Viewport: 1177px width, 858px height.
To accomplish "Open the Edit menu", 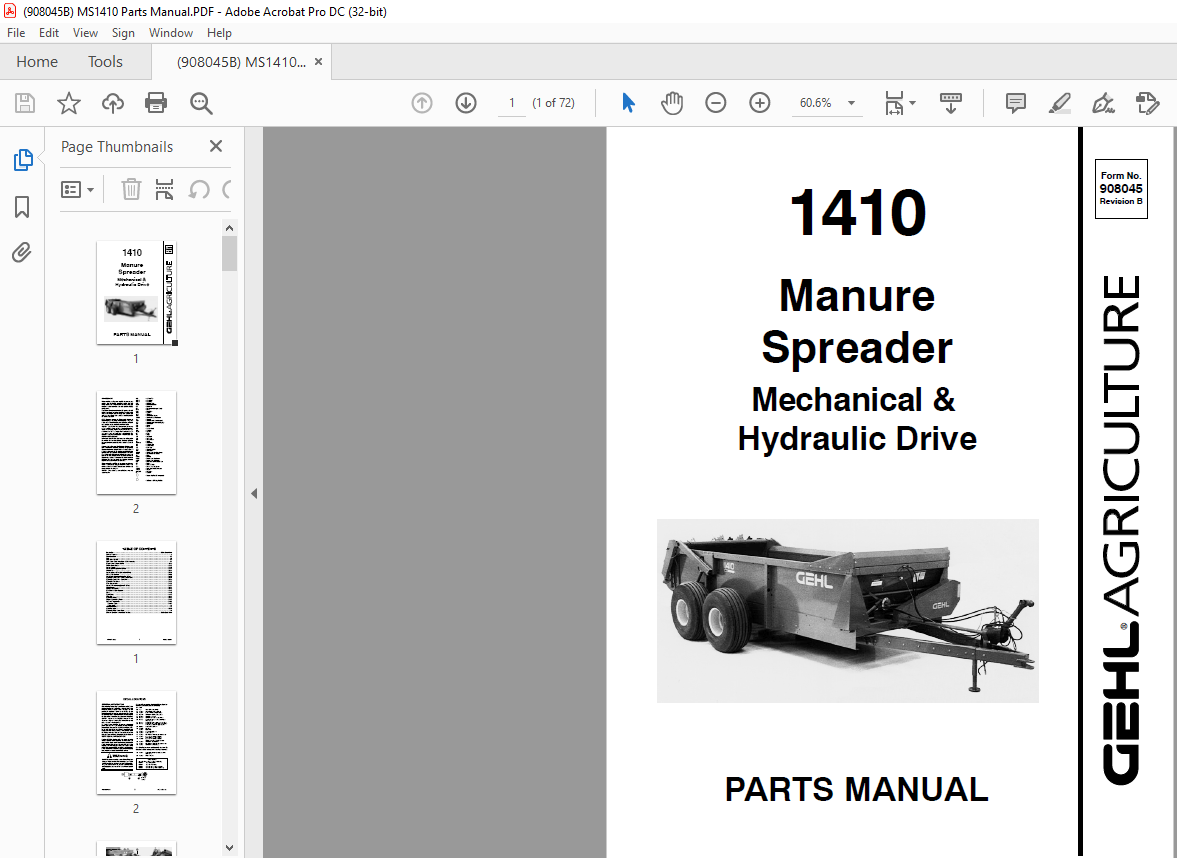I will click(x=49, y=33).
